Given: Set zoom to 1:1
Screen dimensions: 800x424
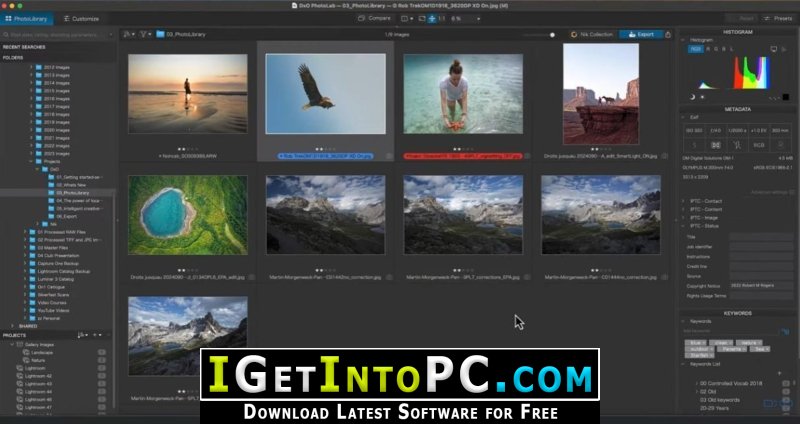Looking at the screenshot, I should tap(442, 19).
